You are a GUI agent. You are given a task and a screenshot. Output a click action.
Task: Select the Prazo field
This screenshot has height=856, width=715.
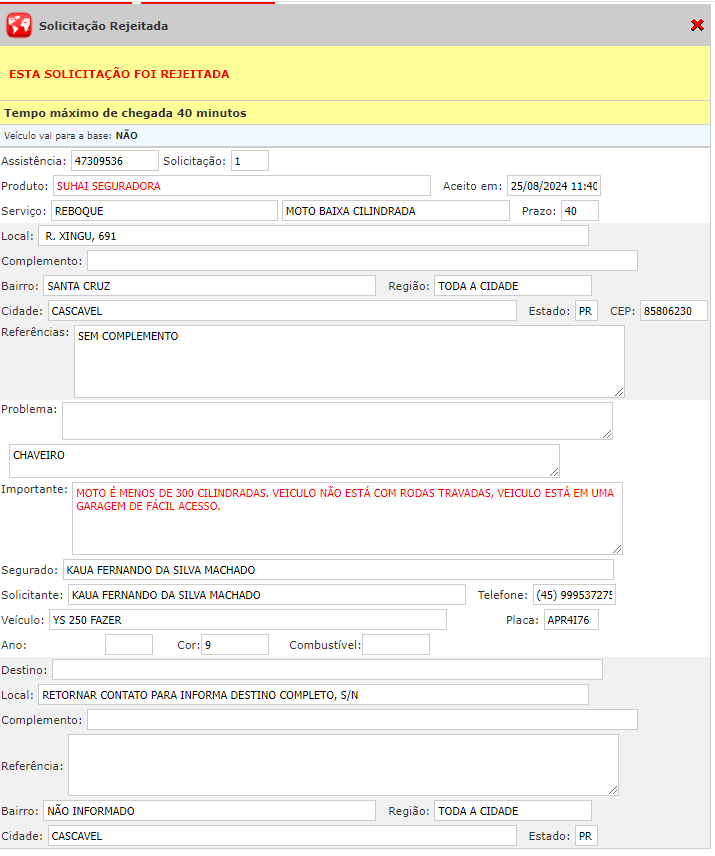[x=580, y=211]
